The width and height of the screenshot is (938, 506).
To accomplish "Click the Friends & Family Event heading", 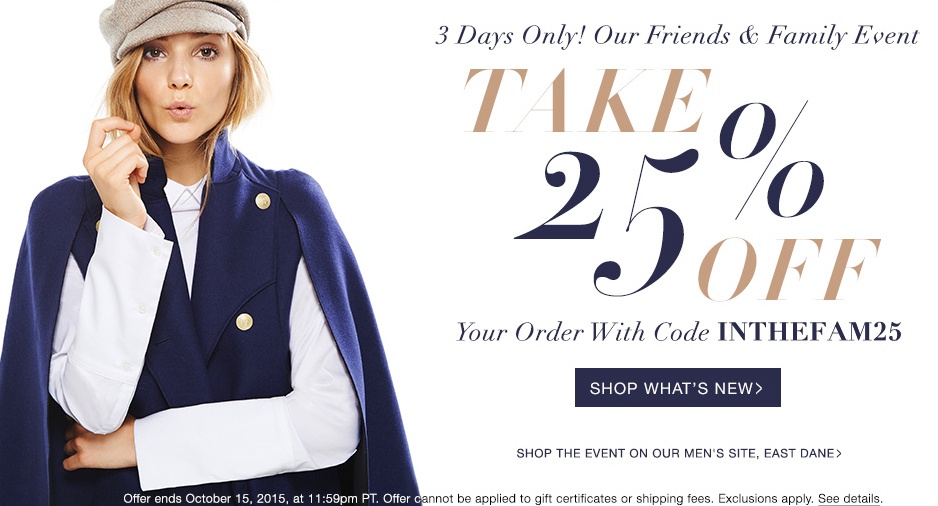I will (676, 35).
